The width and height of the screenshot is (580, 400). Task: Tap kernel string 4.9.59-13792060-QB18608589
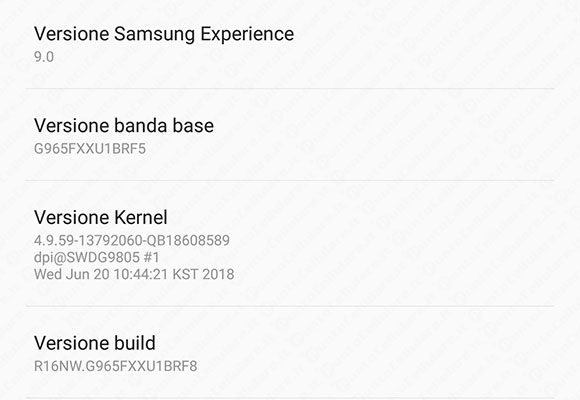132,241
